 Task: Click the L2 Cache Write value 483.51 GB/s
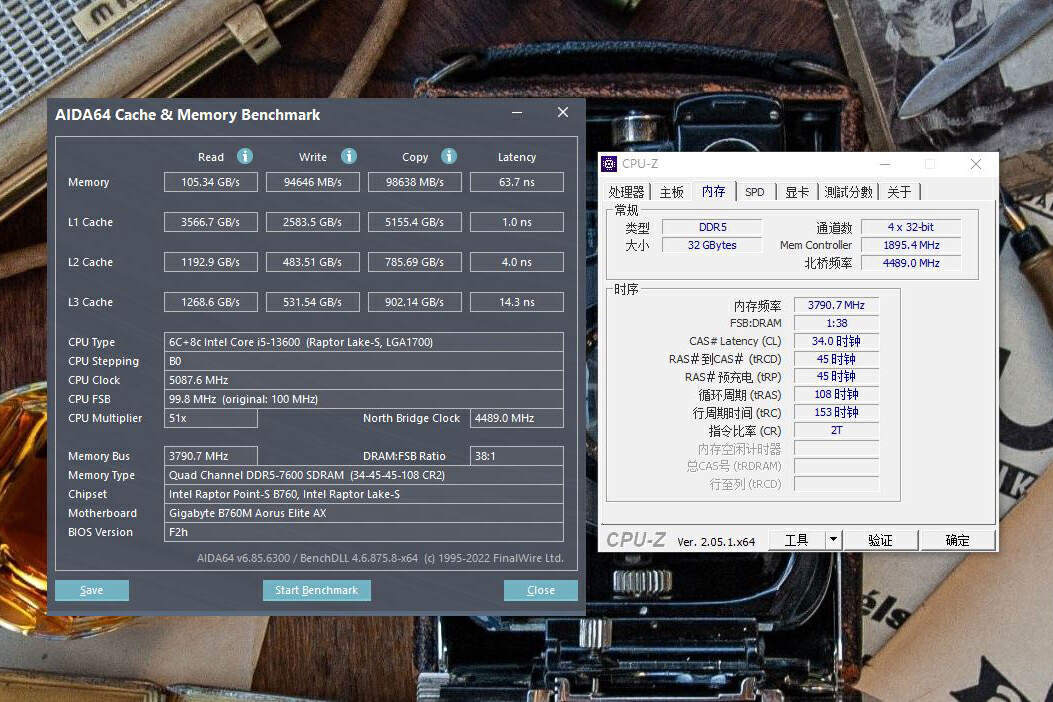(x=313, y=262)
